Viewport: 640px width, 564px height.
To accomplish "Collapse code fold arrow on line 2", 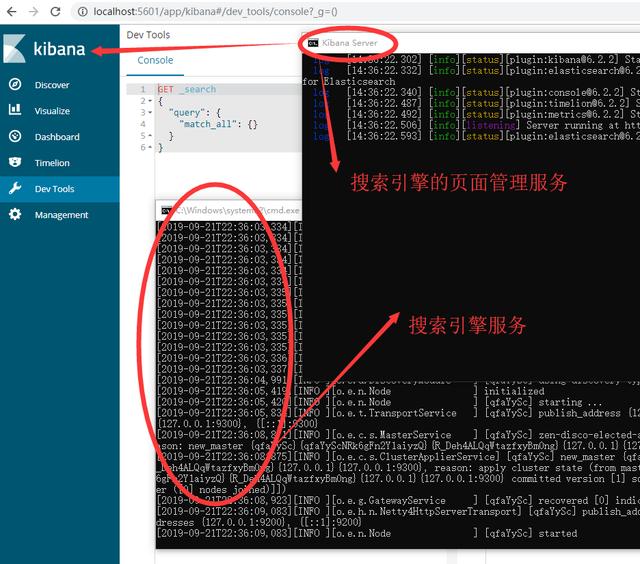I will pyautogui.click(x=150, y=101).
